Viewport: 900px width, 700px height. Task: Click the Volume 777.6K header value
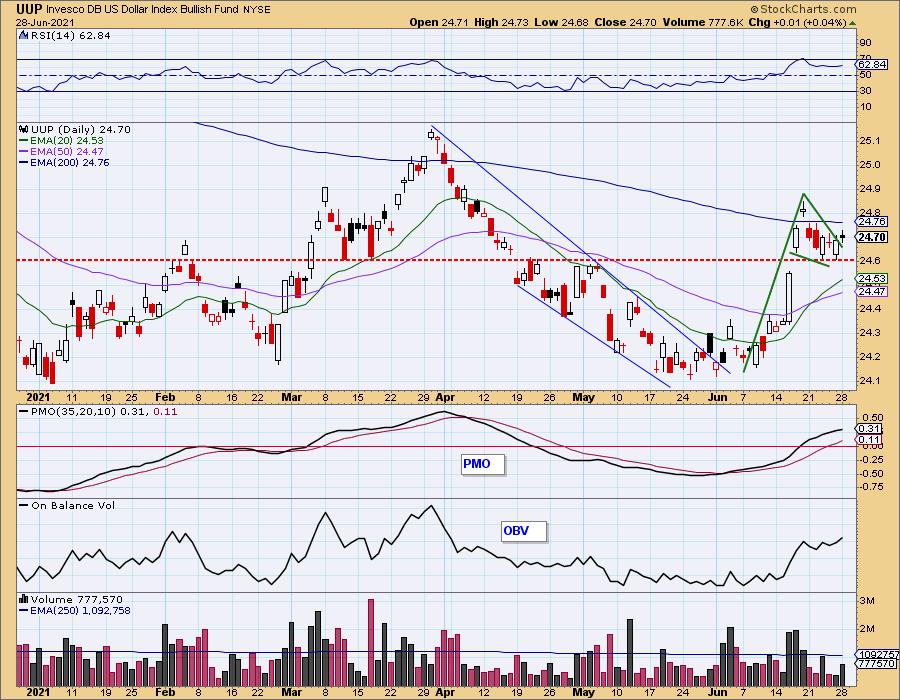click(704, 22)
